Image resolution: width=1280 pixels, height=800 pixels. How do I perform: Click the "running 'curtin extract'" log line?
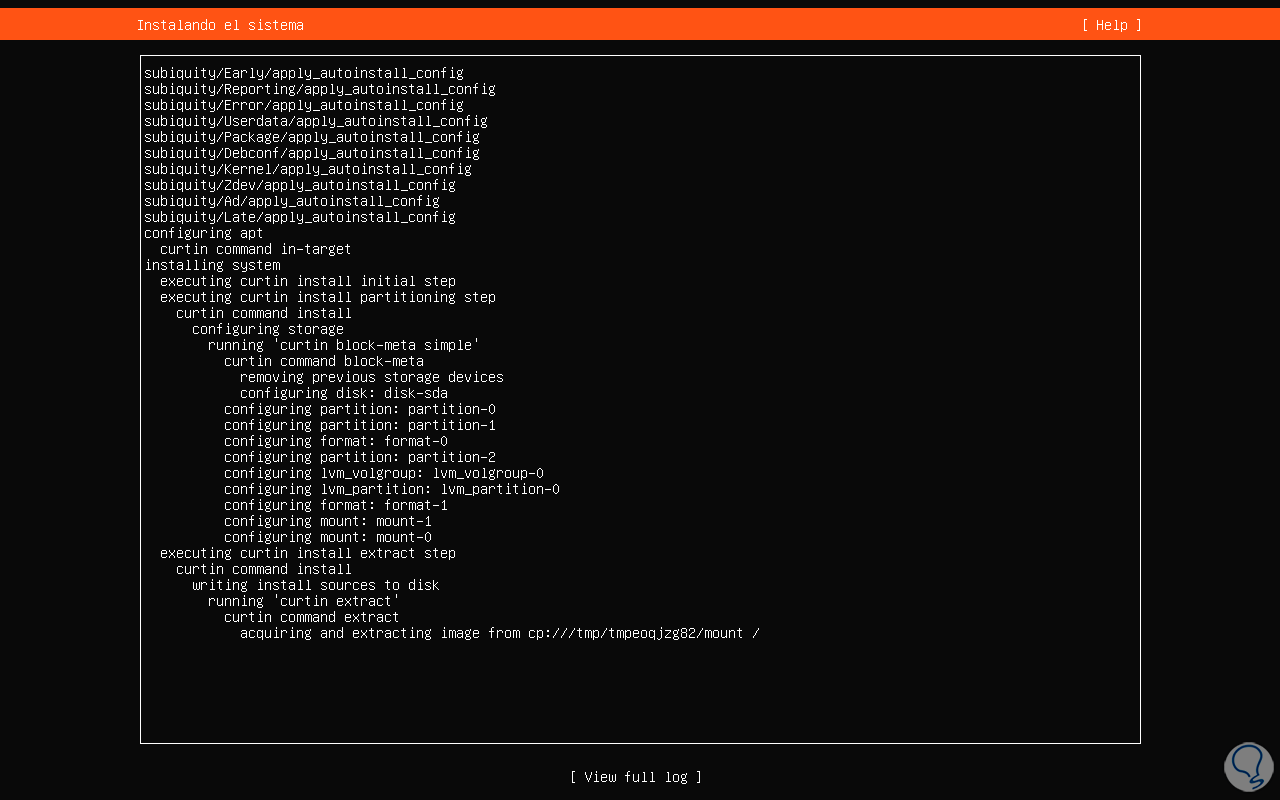coord(304,601)
